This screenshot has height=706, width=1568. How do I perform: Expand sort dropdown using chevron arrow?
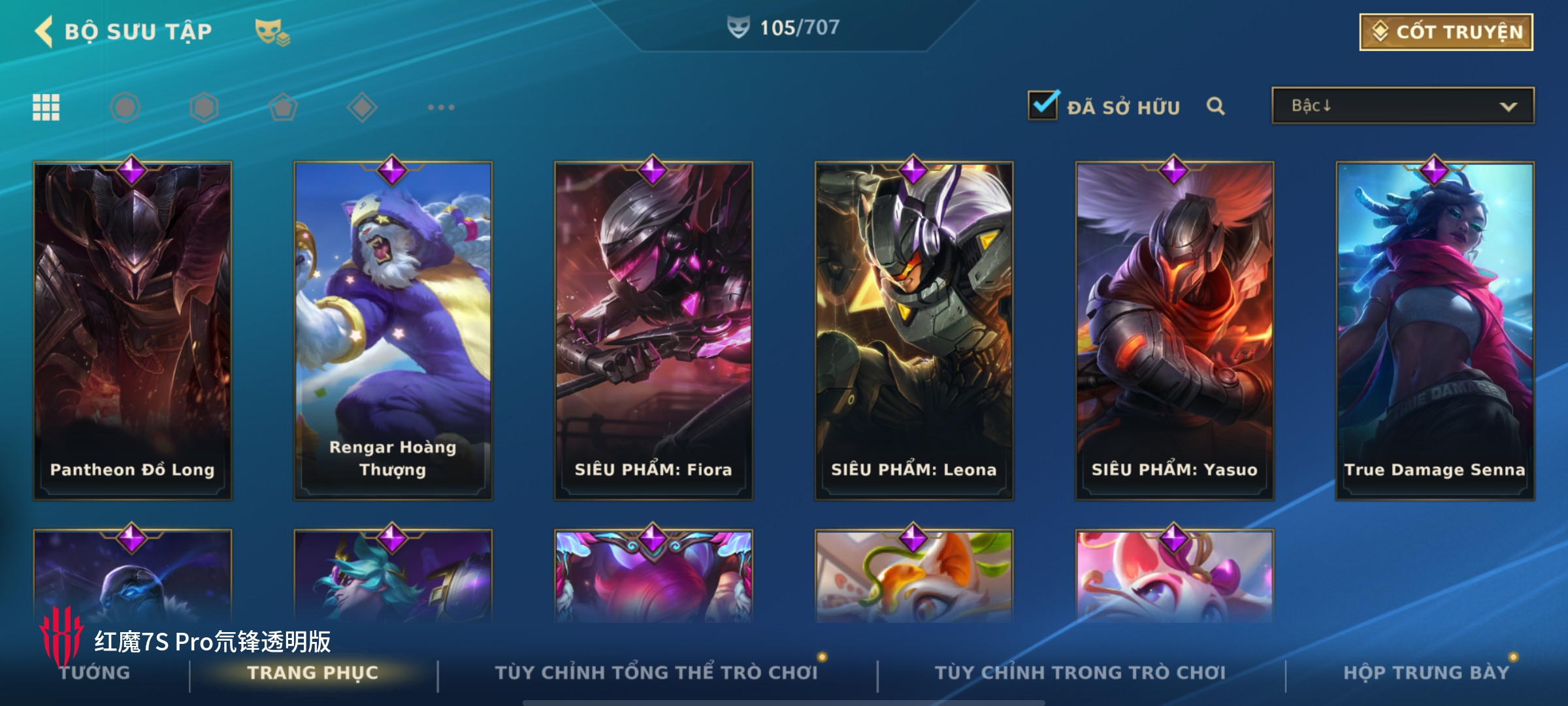click(1509, 107)
